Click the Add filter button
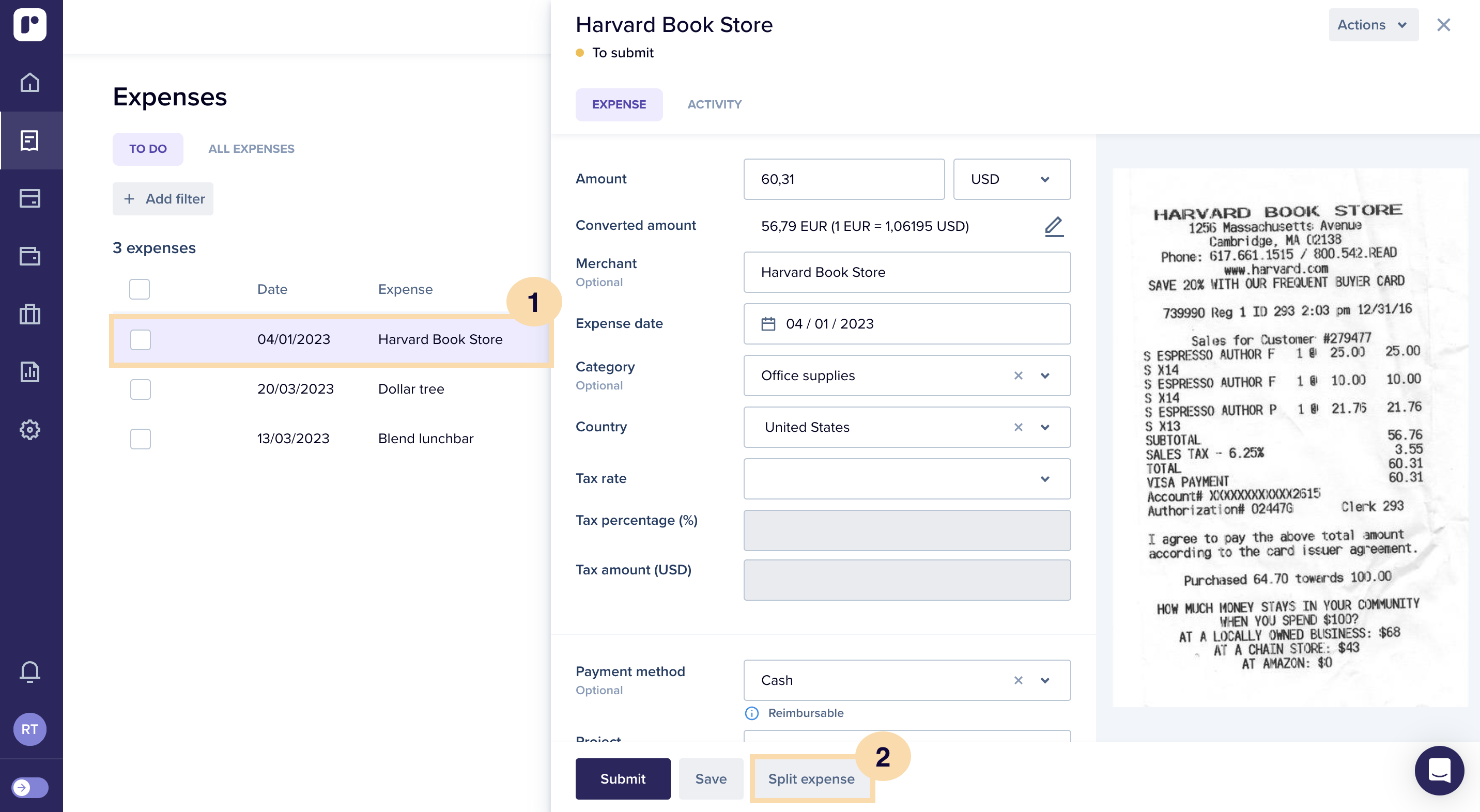The width and height of the screenshot is (1480, 812). coord(163,199)
